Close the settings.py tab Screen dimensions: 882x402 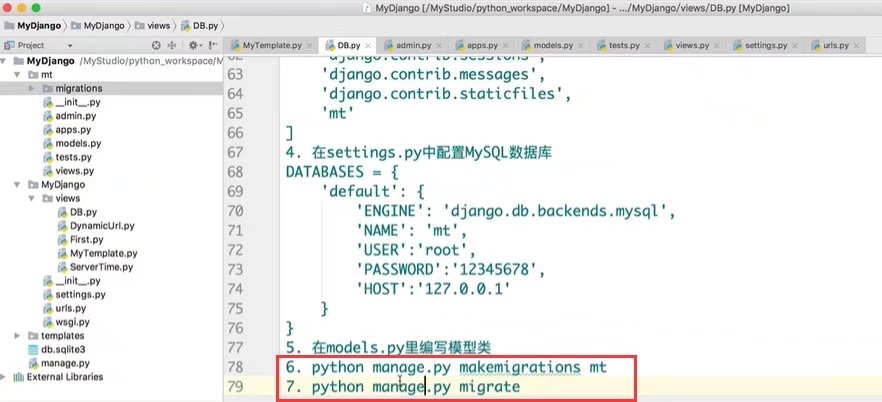coord(794,46)
